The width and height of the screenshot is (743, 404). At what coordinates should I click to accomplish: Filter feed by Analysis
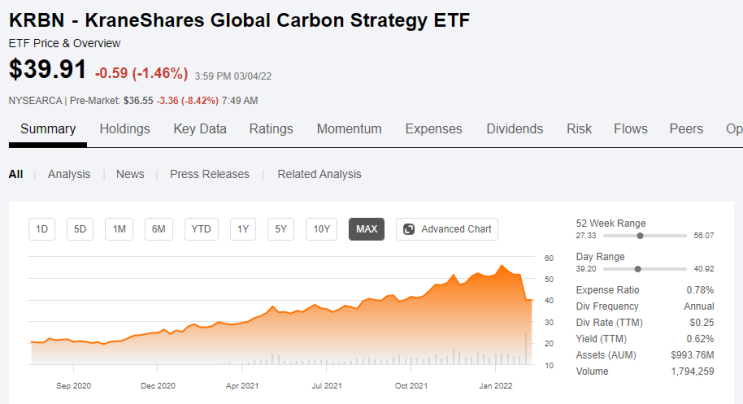point(69,174)
